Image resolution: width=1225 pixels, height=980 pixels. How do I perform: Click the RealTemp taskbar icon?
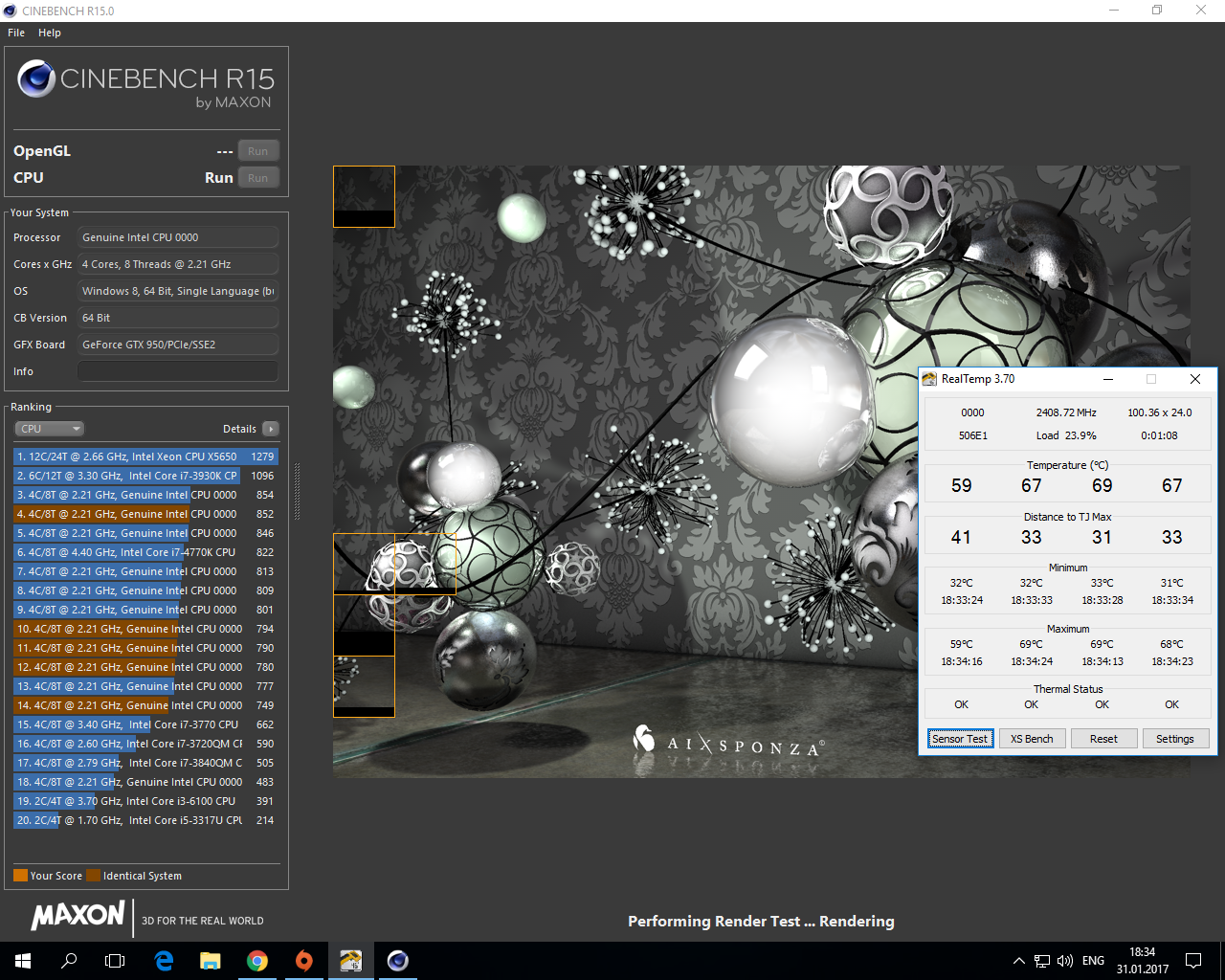[x=351, y=961]
